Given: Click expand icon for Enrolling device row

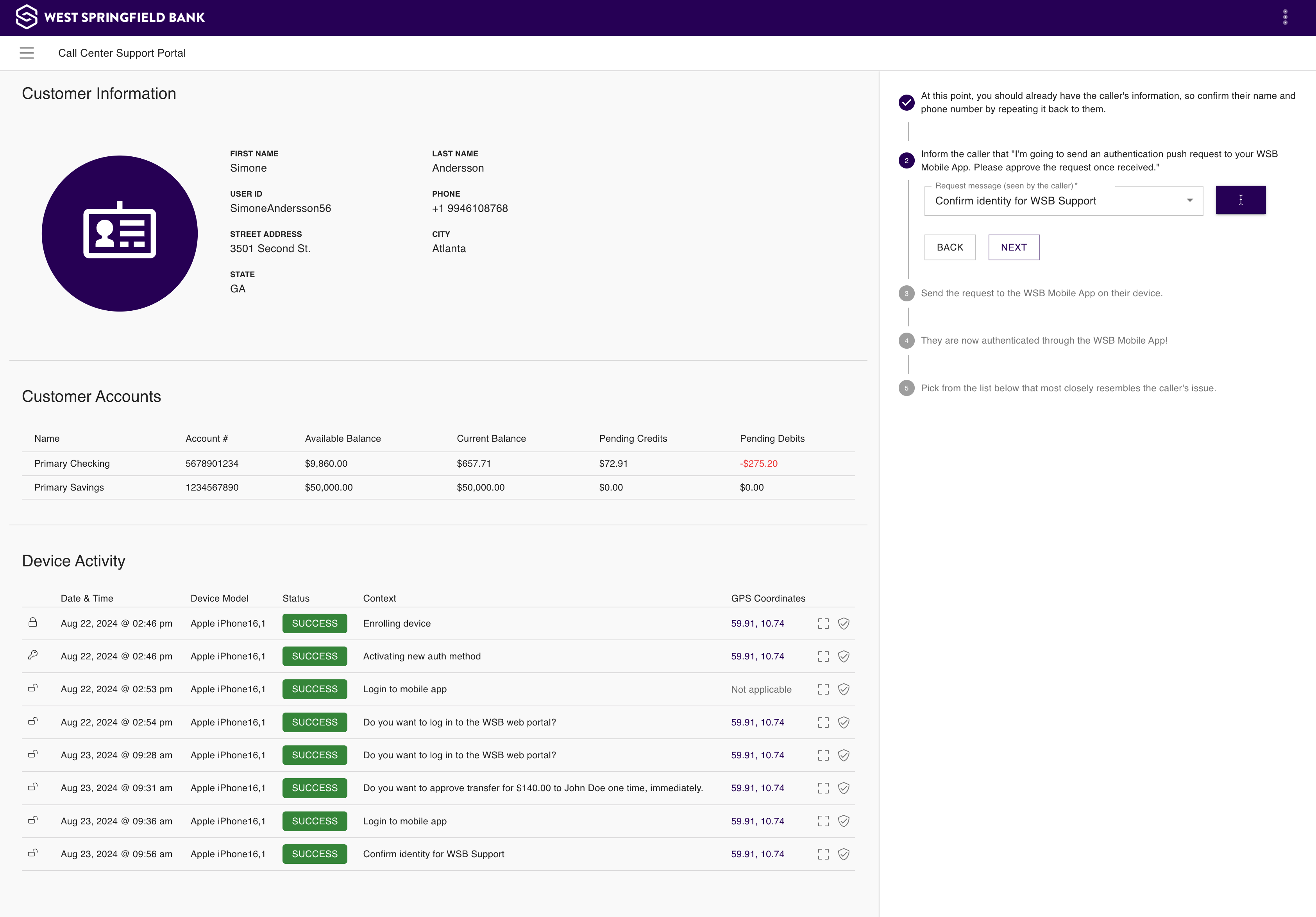Looking at the screenshot, I should point(823,623).
